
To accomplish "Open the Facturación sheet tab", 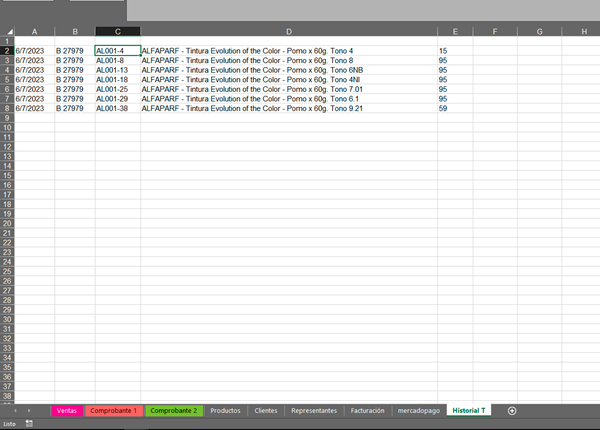I will click(x=367, y=410).
